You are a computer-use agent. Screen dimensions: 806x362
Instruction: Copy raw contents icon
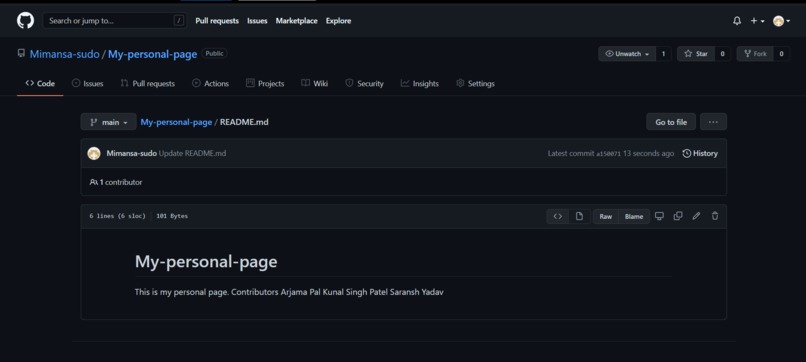[x=678, y=216]
